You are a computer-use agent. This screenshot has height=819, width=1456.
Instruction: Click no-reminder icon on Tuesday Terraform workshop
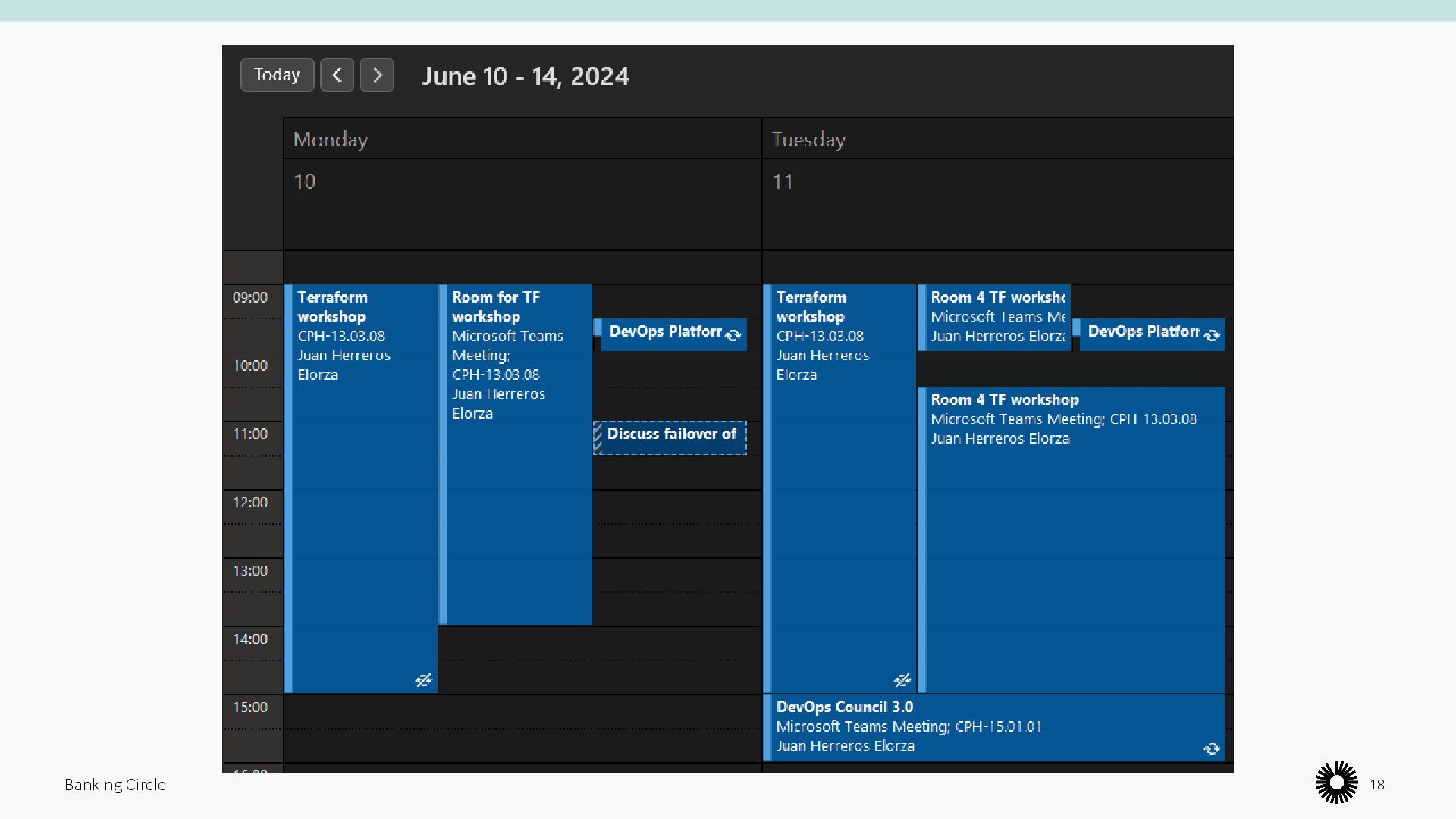click(902, 680)
